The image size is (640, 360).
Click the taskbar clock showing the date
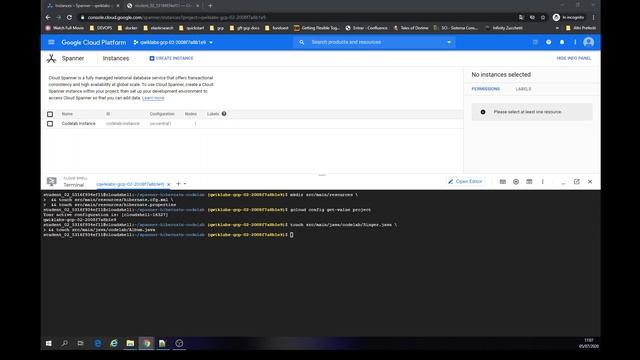[x=589, y=343]
